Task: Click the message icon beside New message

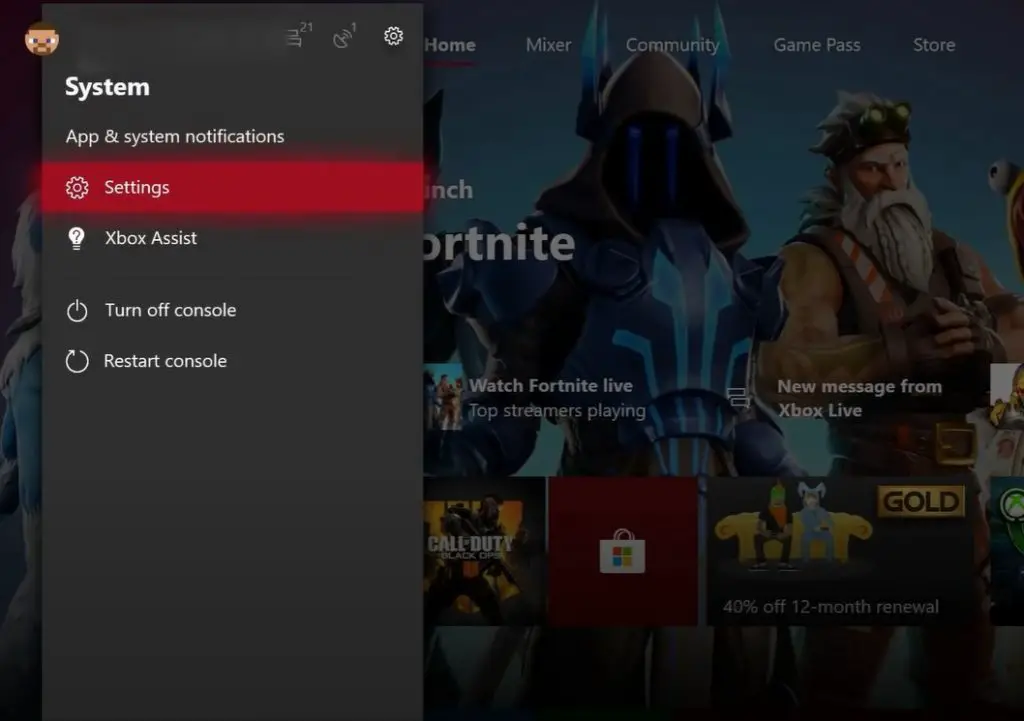Action: (x=738, y=397)
